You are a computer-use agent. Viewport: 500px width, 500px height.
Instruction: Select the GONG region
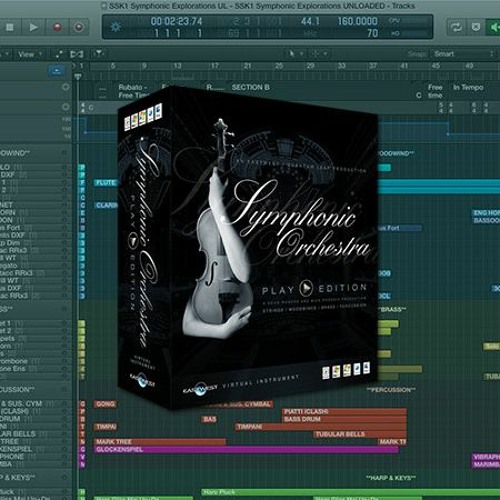tap(105, 404)
